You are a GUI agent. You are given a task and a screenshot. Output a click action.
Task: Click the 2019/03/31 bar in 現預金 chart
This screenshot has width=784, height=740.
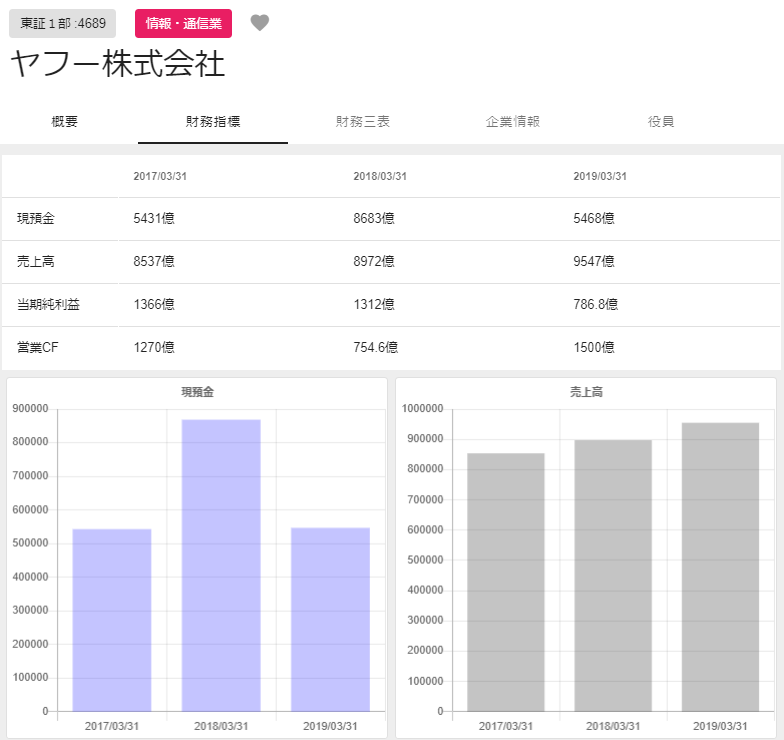(330, 620)
